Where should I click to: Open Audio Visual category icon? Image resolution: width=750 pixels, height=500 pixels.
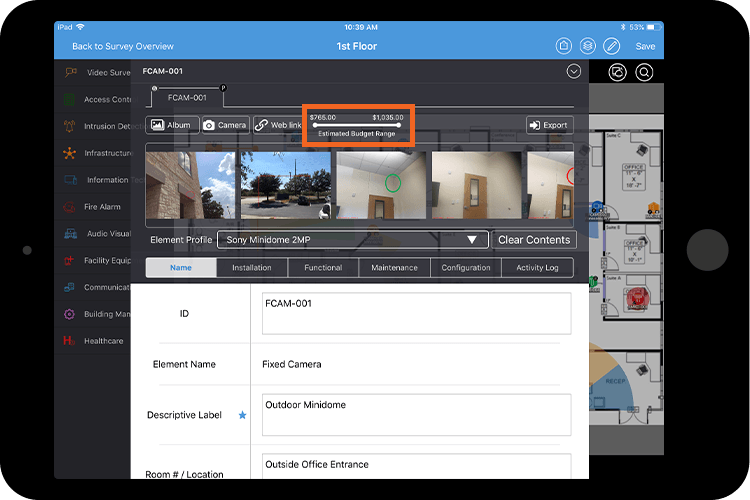coord(71,233)
